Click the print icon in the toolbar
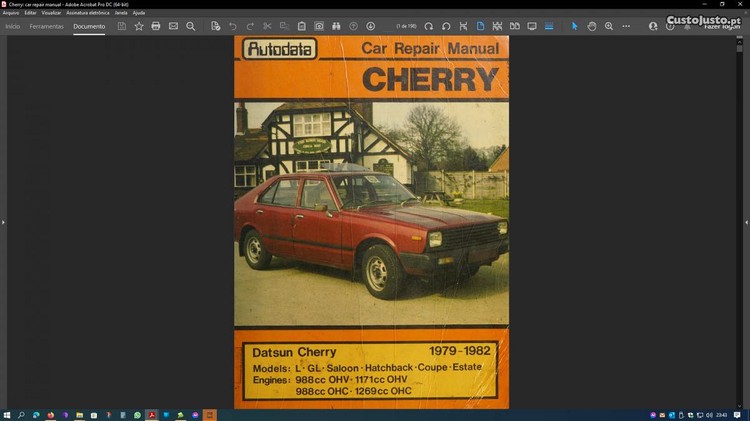The height and width of the screenshot is (421, 750). (155, 26)
